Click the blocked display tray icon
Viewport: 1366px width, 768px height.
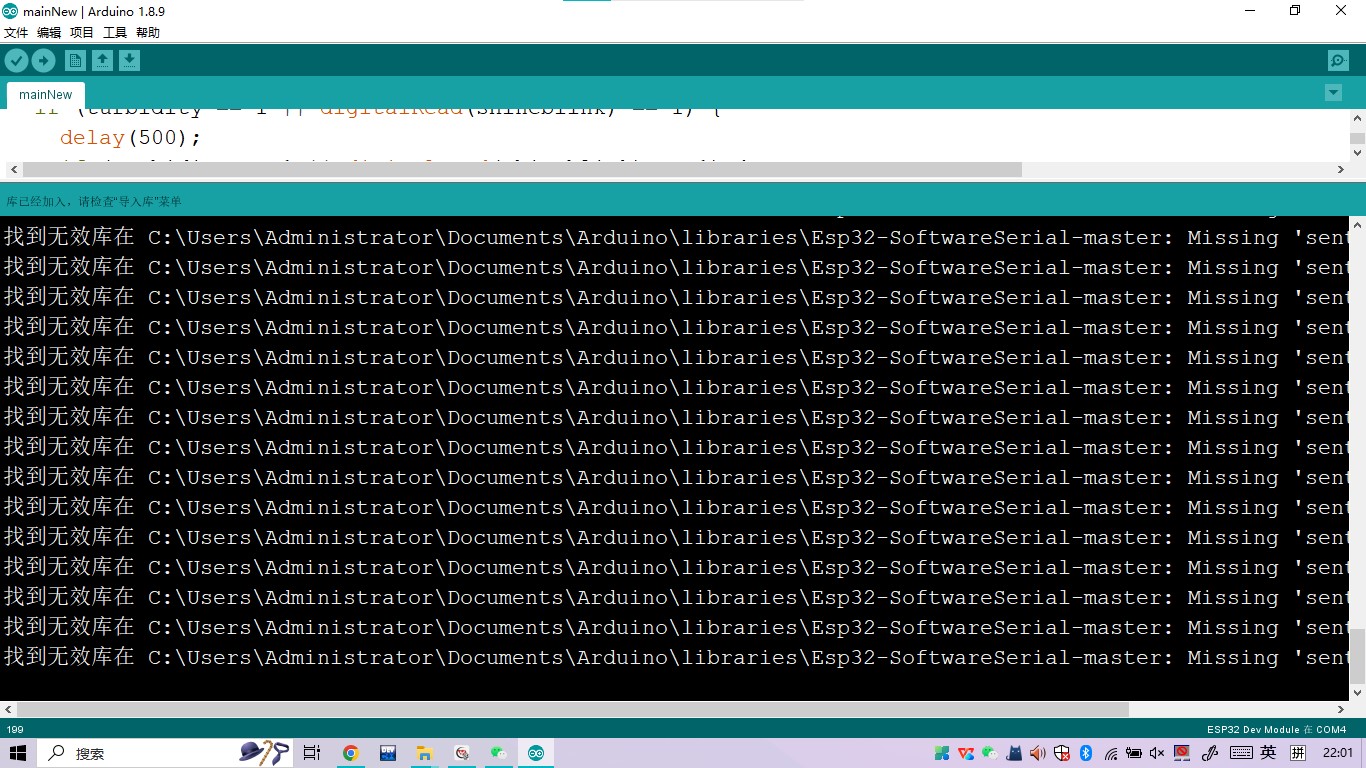click(x=1181, y=753)
